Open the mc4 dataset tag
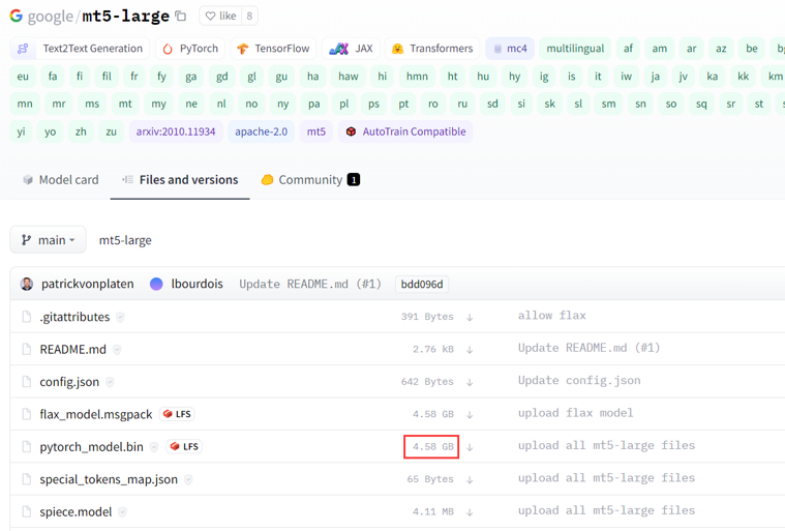Screen dimensions: 785x531 [x=510, y=49]
